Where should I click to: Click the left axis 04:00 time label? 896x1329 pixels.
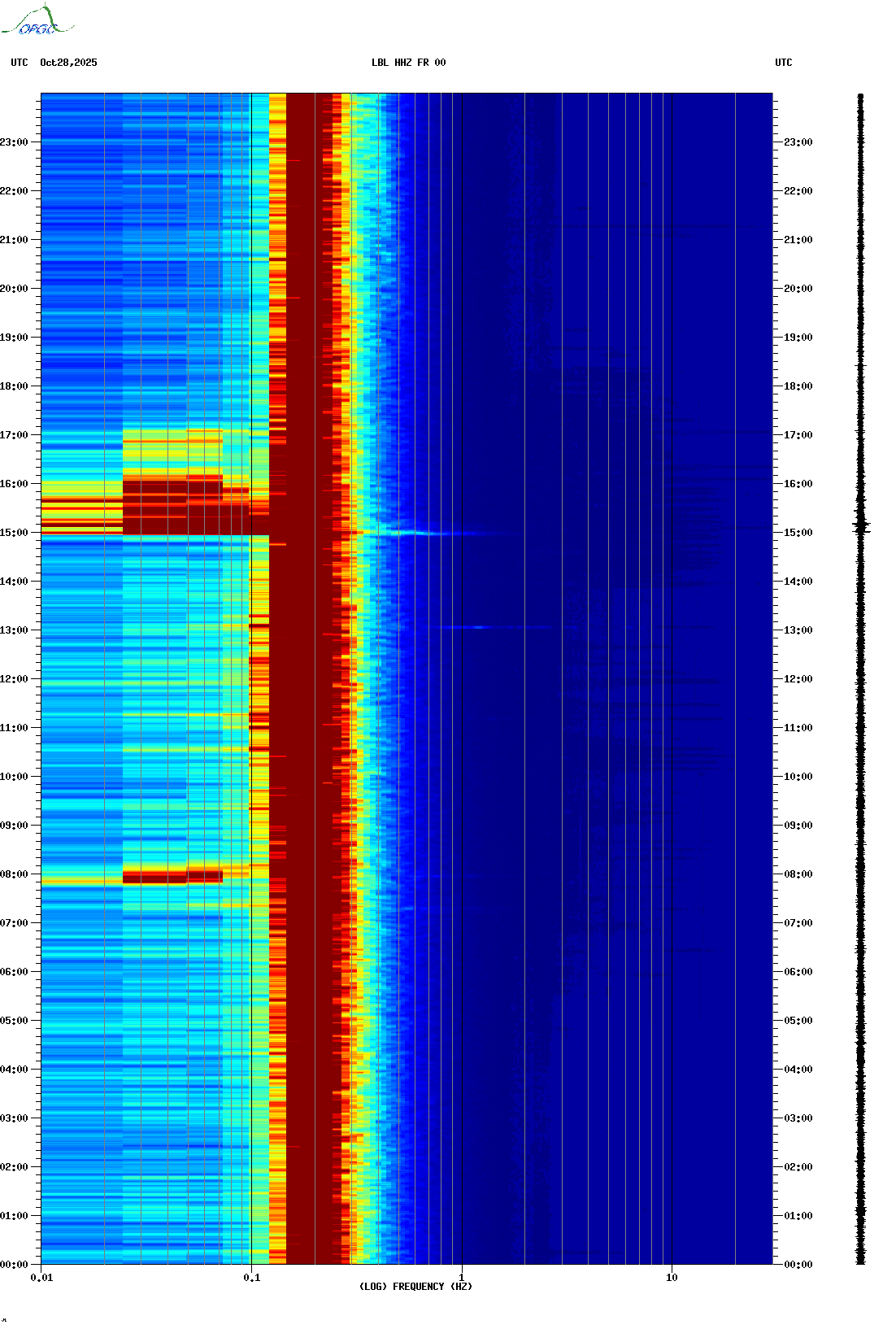coord(14,1070)
